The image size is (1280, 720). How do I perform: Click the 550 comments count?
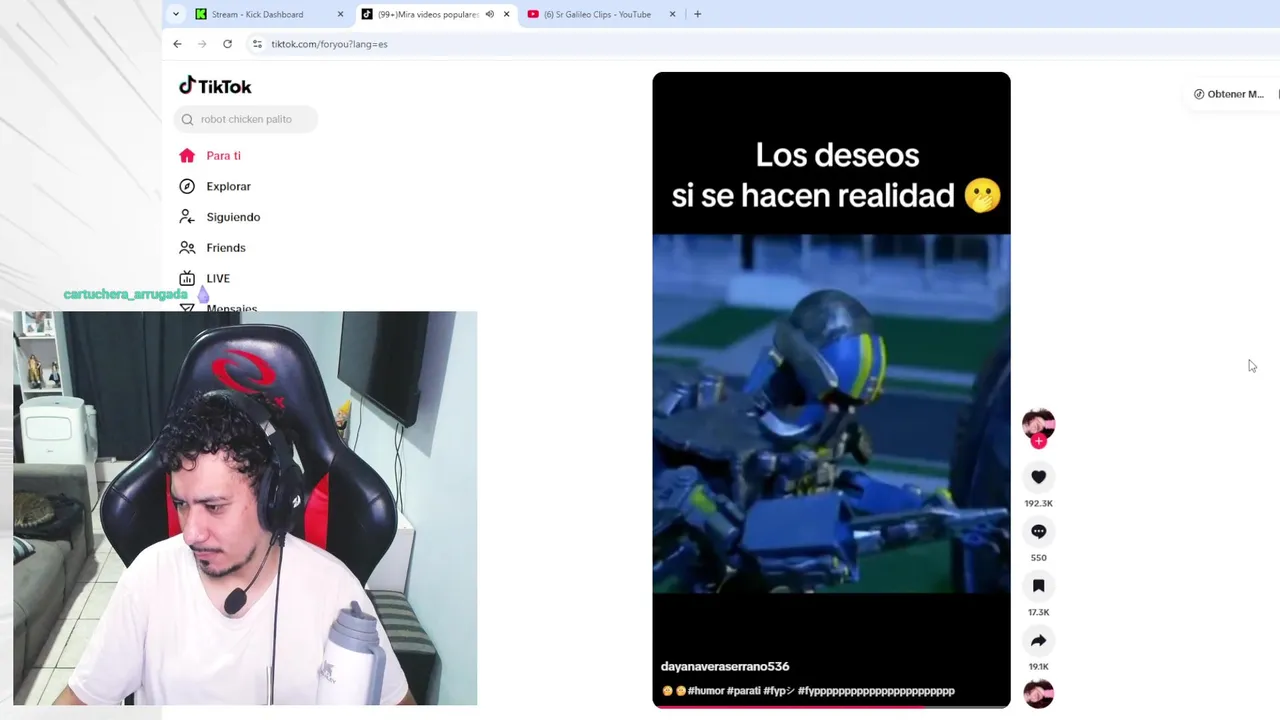pos(1038,558)
